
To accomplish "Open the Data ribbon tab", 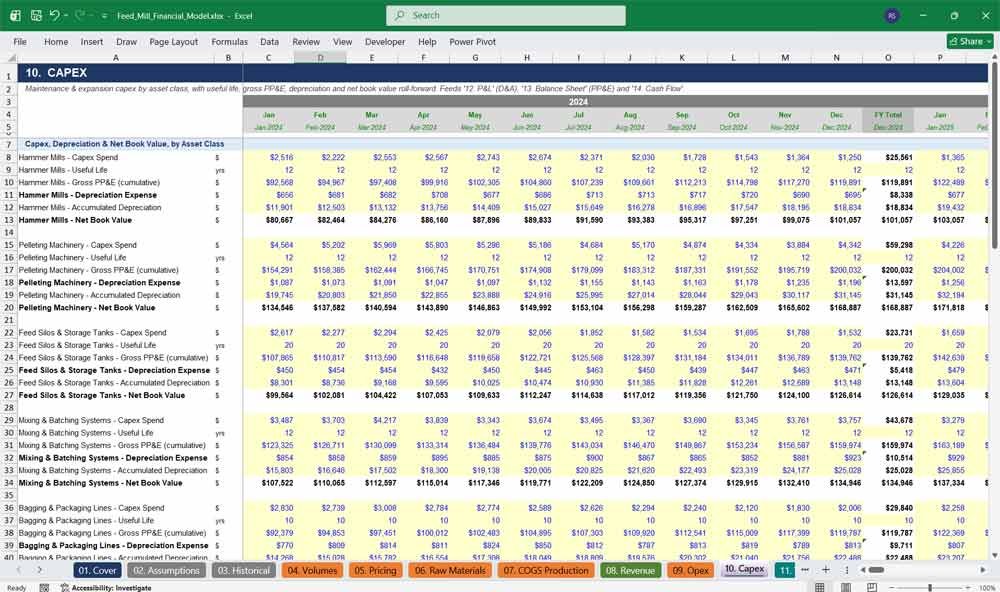I will click(x=269, y=41).
